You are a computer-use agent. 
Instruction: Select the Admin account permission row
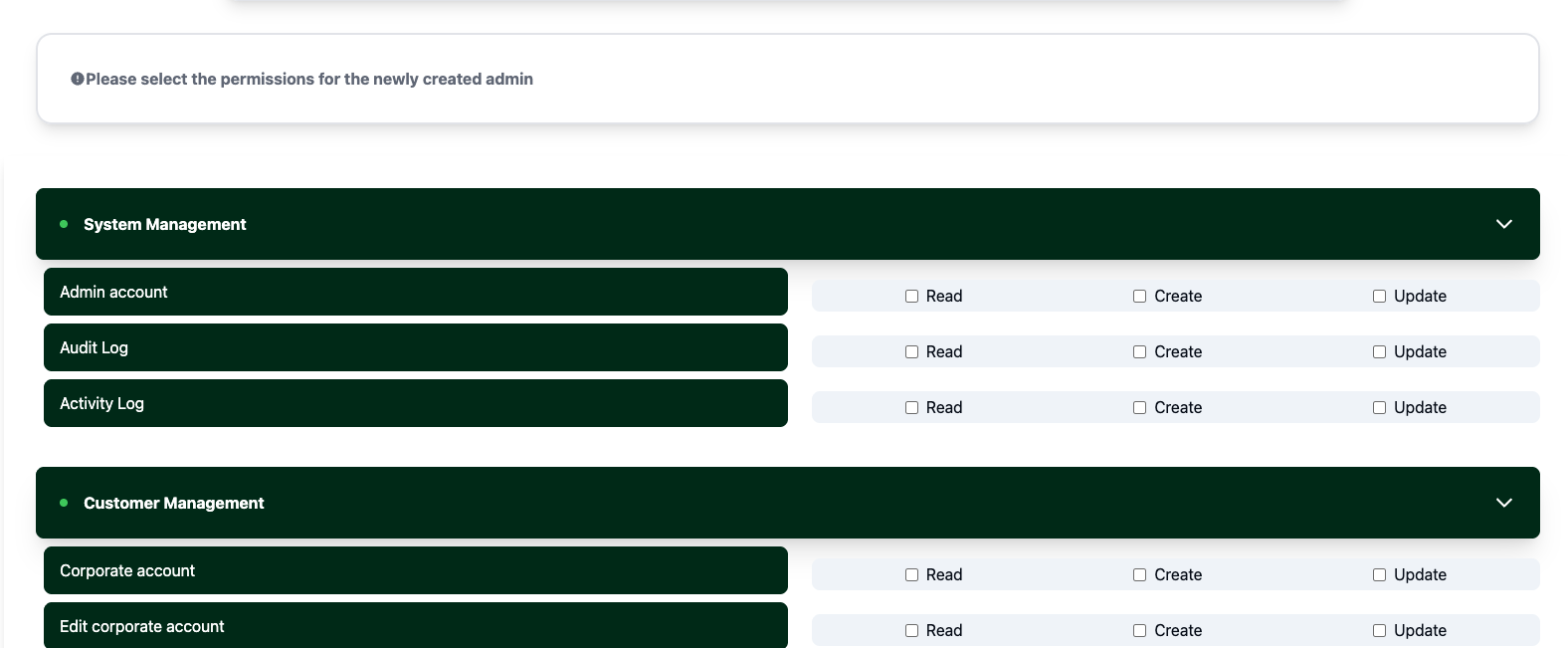(x=415, y=292)
